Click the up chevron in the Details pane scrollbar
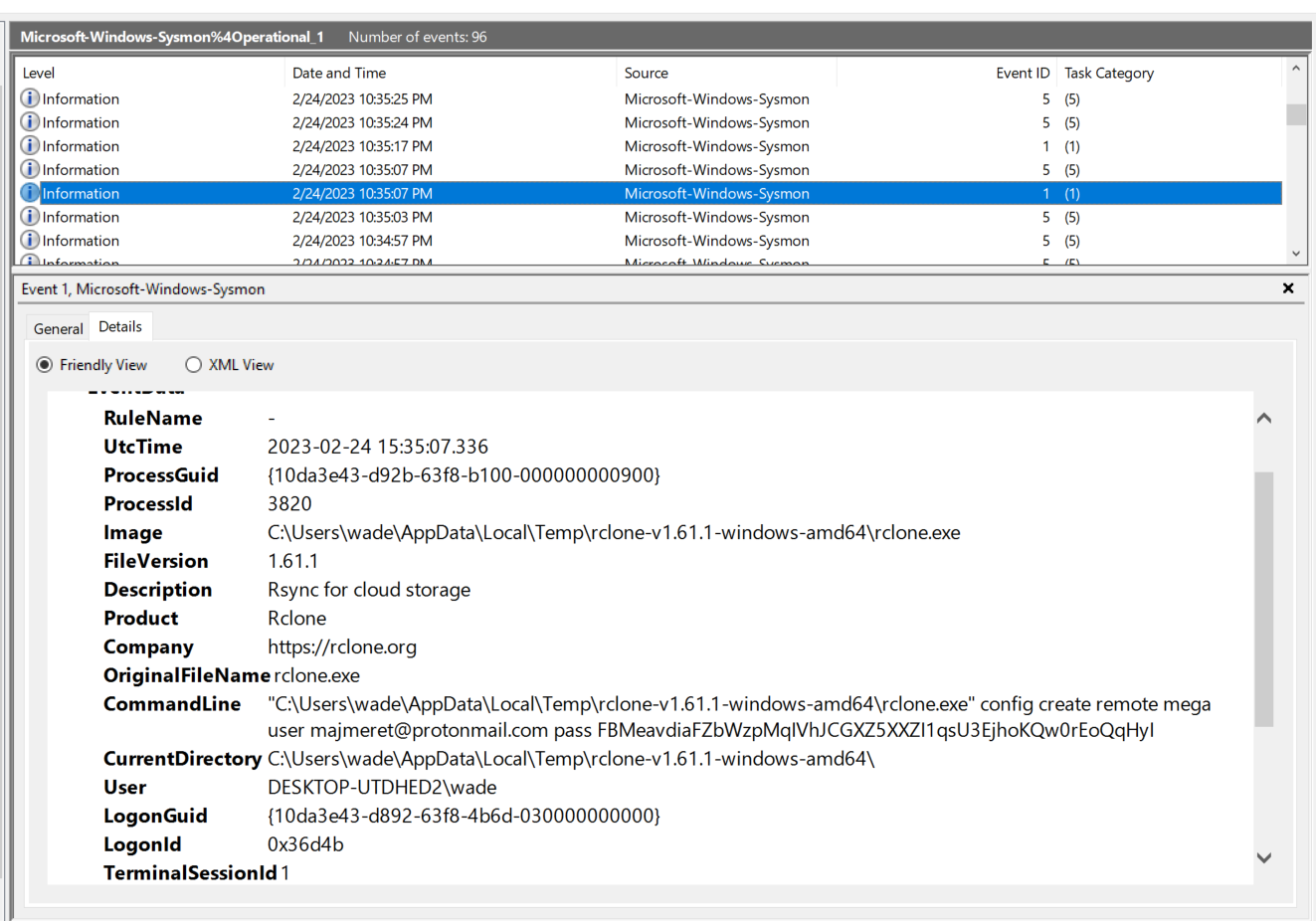 point(1264,418)
